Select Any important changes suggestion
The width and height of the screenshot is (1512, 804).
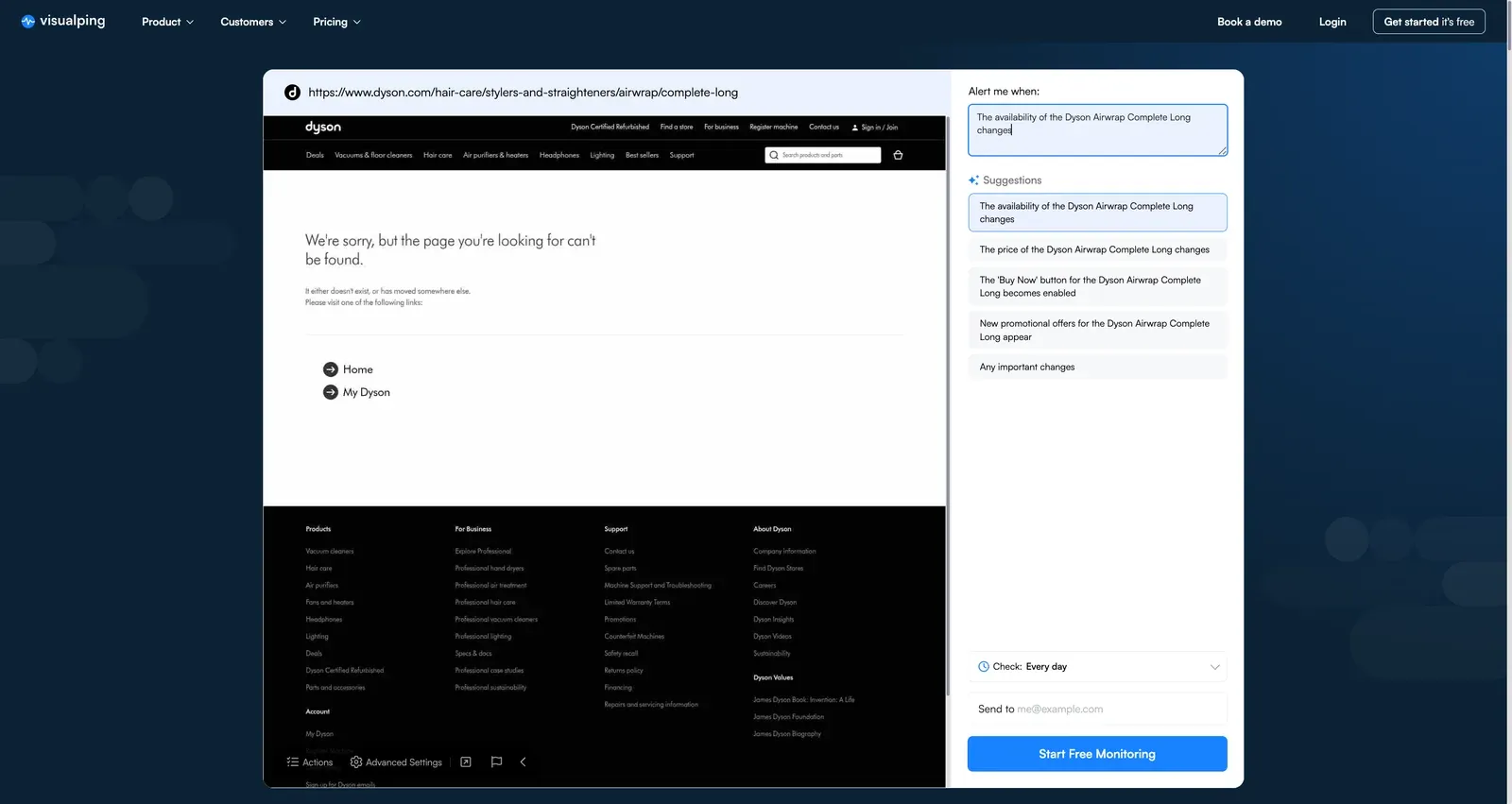[1097, 367]
